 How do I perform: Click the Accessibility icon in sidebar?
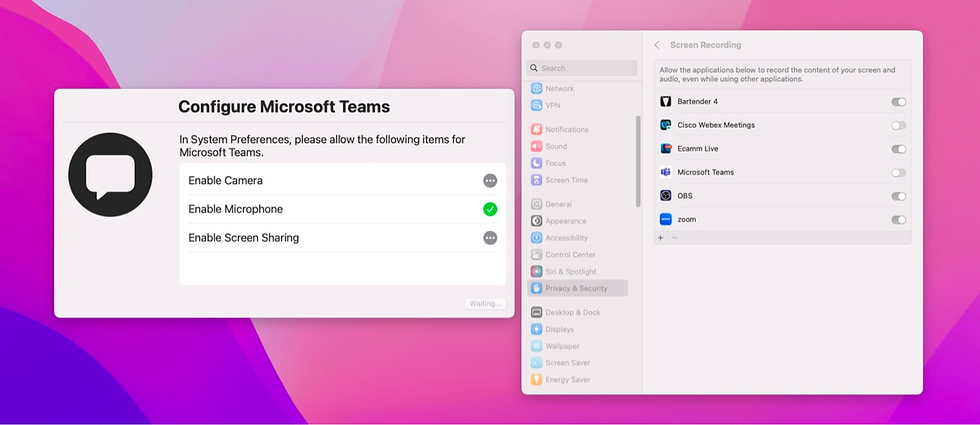pos(536,238)
